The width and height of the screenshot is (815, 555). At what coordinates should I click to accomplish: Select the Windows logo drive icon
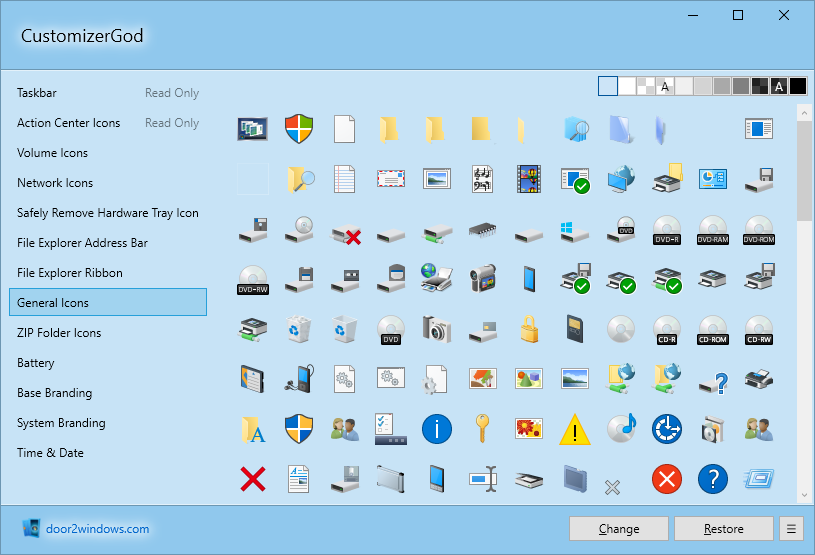point(574,231)
